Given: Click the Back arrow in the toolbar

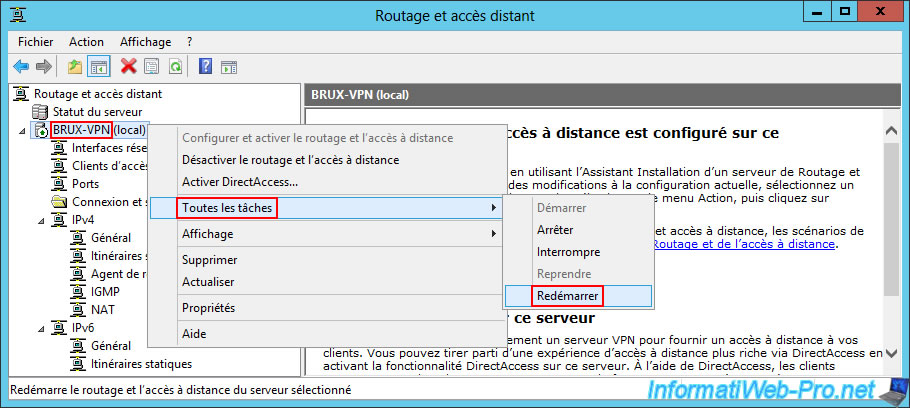Looking at the screenshot, I should click(x=21, y=66).
